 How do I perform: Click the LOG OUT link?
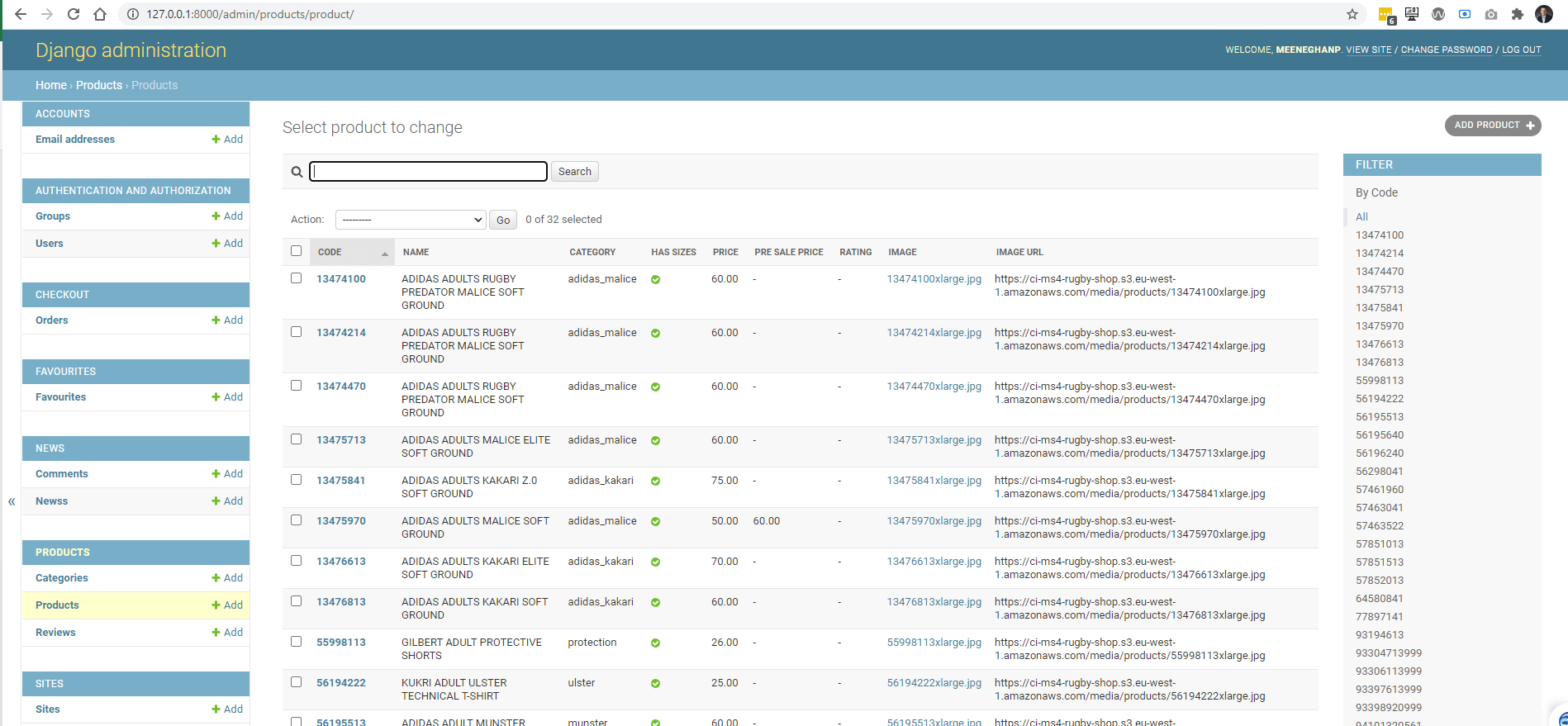[x=1522, y=50]
